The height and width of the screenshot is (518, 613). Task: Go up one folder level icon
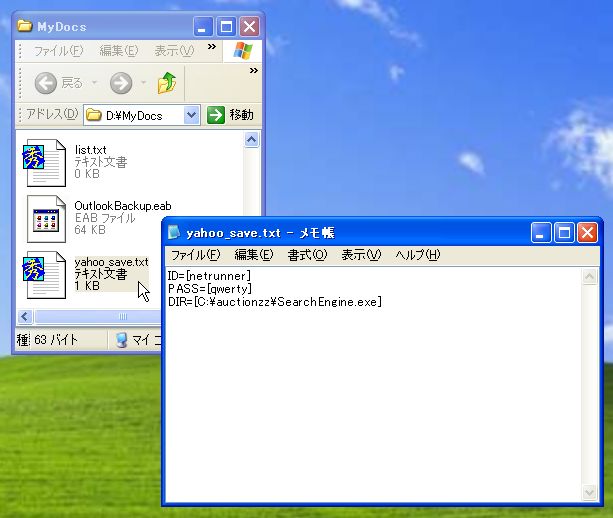[167, 82]
